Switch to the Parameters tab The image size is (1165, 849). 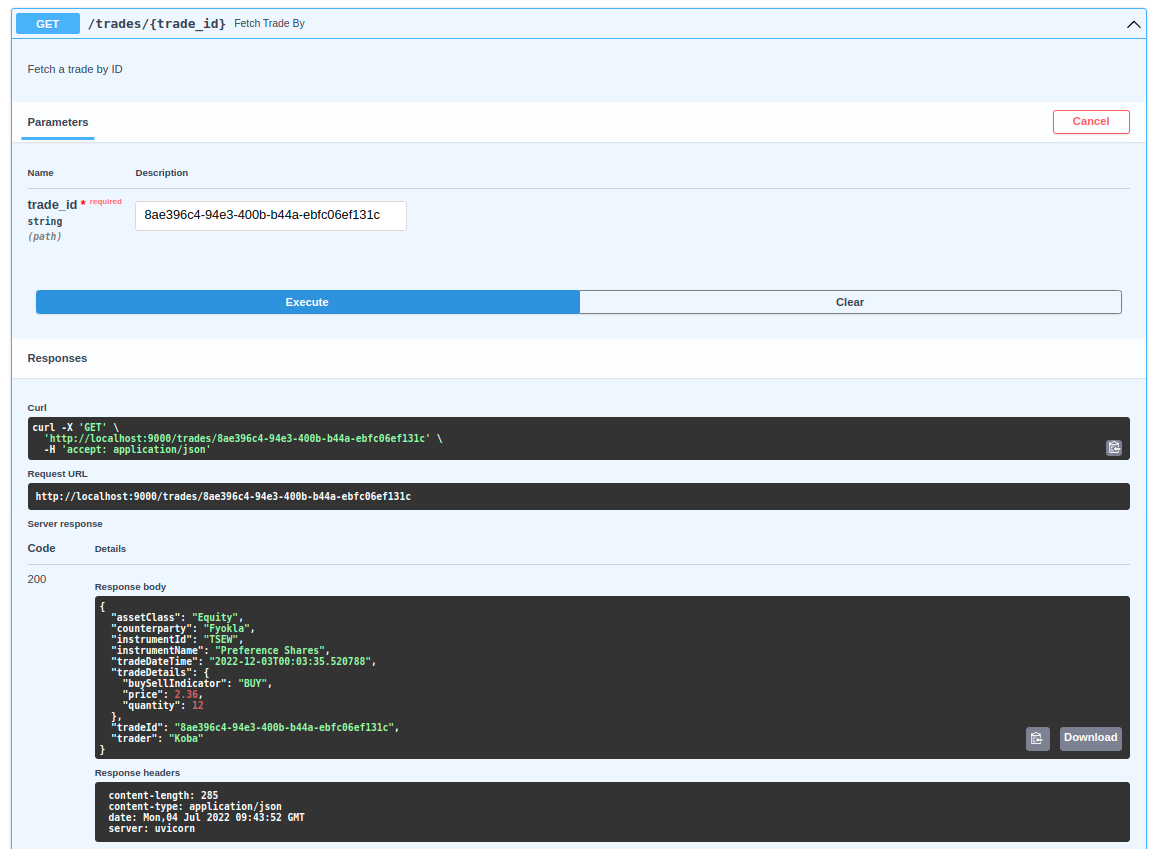(x=57, y=122)
